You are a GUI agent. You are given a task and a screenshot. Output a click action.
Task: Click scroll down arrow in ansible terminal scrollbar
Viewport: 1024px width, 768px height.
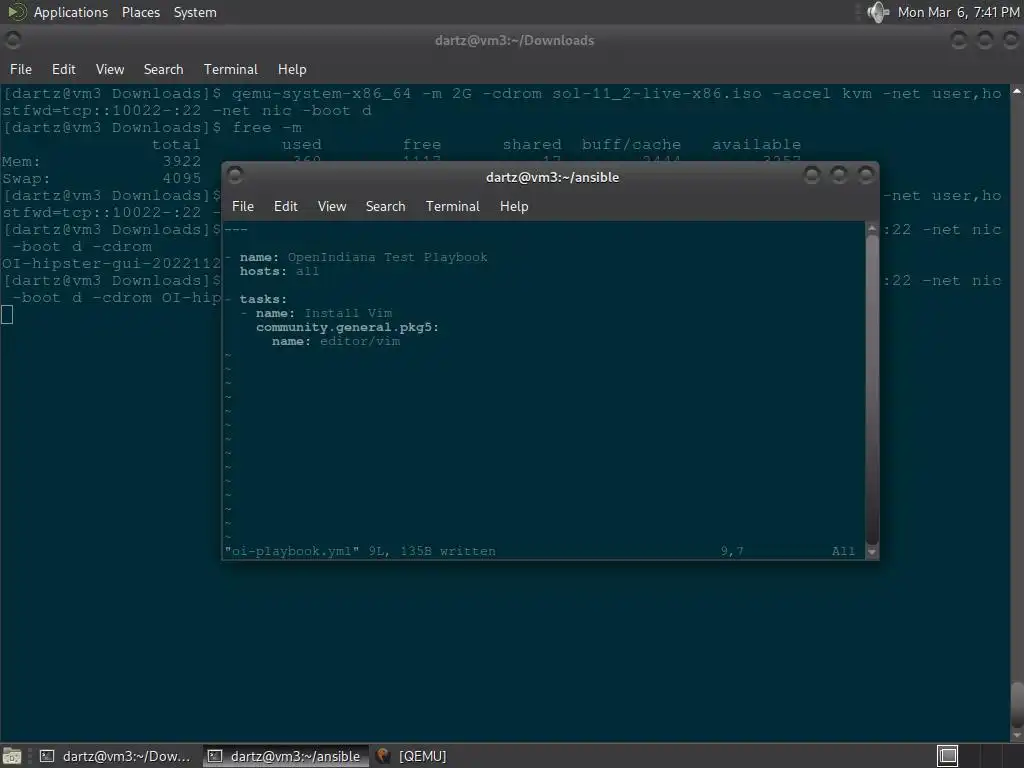[x=872, y=552]
